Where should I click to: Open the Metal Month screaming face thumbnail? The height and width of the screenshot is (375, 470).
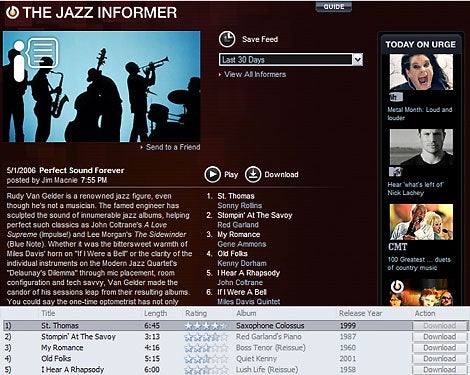(x=421, y=72)
